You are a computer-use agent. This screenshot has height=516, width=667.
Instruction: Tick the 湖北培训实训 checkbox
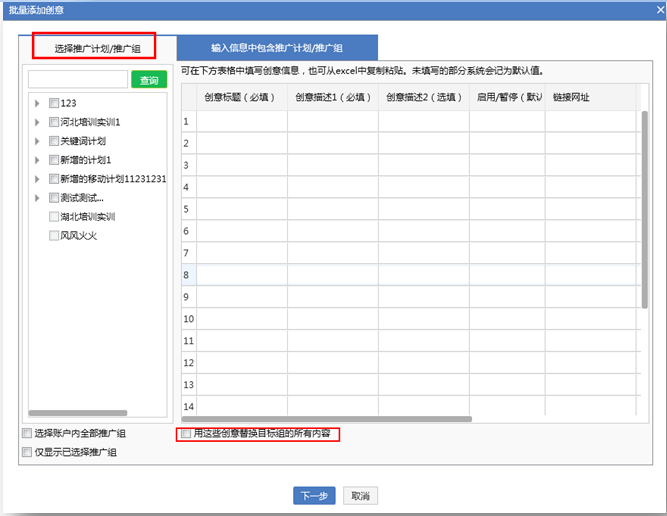coord(53,217)
